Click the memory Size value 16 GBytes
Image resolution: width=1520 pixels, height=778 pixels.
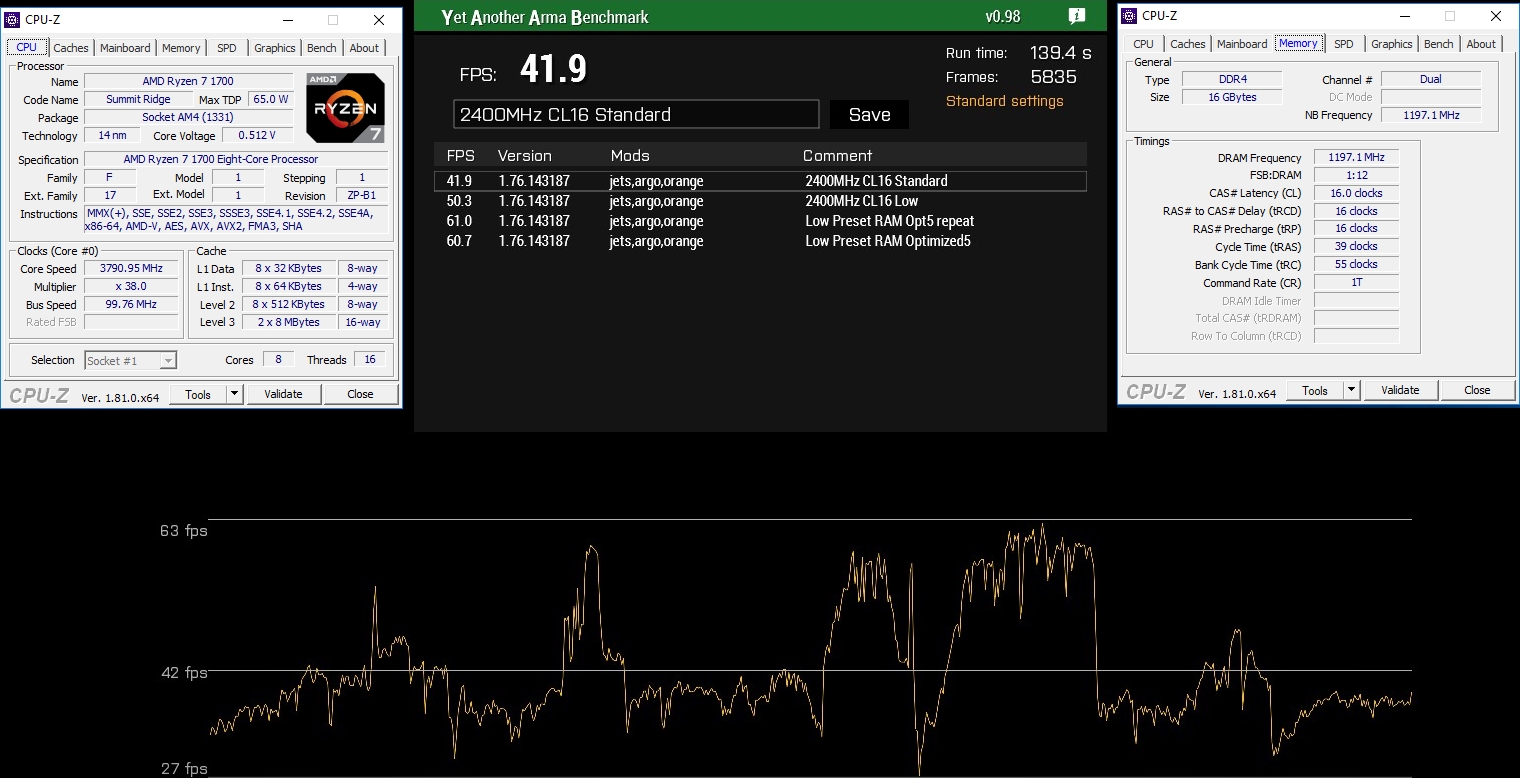[1233, 97]
